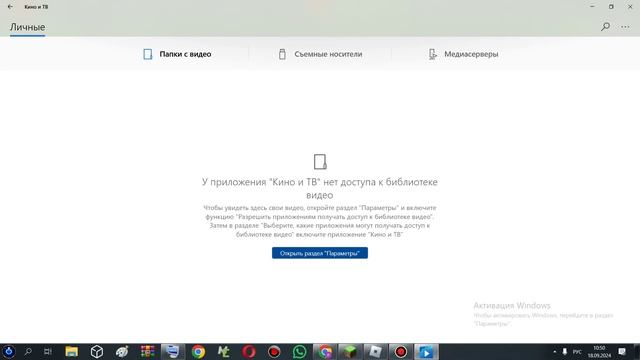Open the red record icon left of WhatsApp
Viewport: 640px width, 360px height.
click(x=274, y=351)
